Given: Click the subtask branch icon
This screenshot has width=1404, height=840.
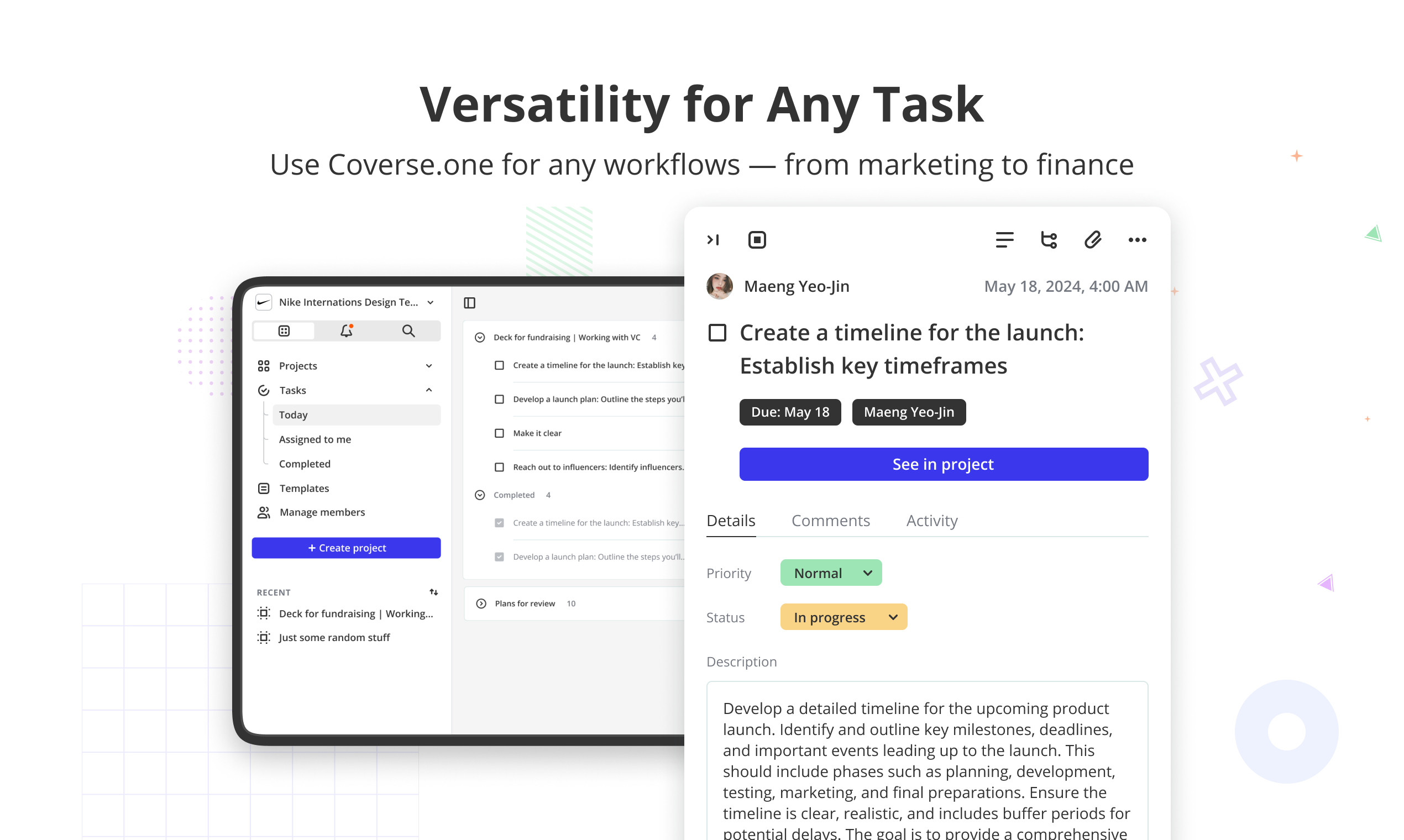Looking at the screenshot, I should click(1049, 240).
